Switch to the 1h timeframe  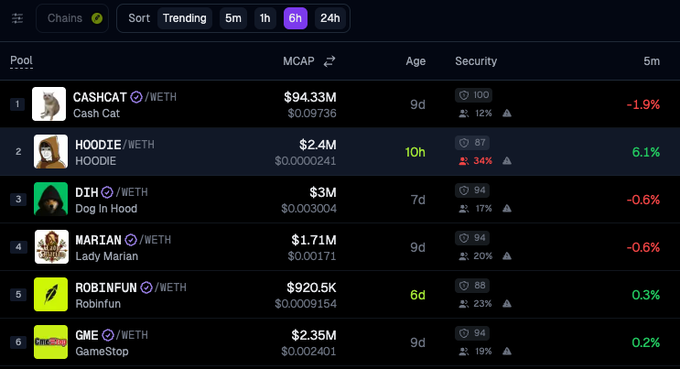pos(265,18)
